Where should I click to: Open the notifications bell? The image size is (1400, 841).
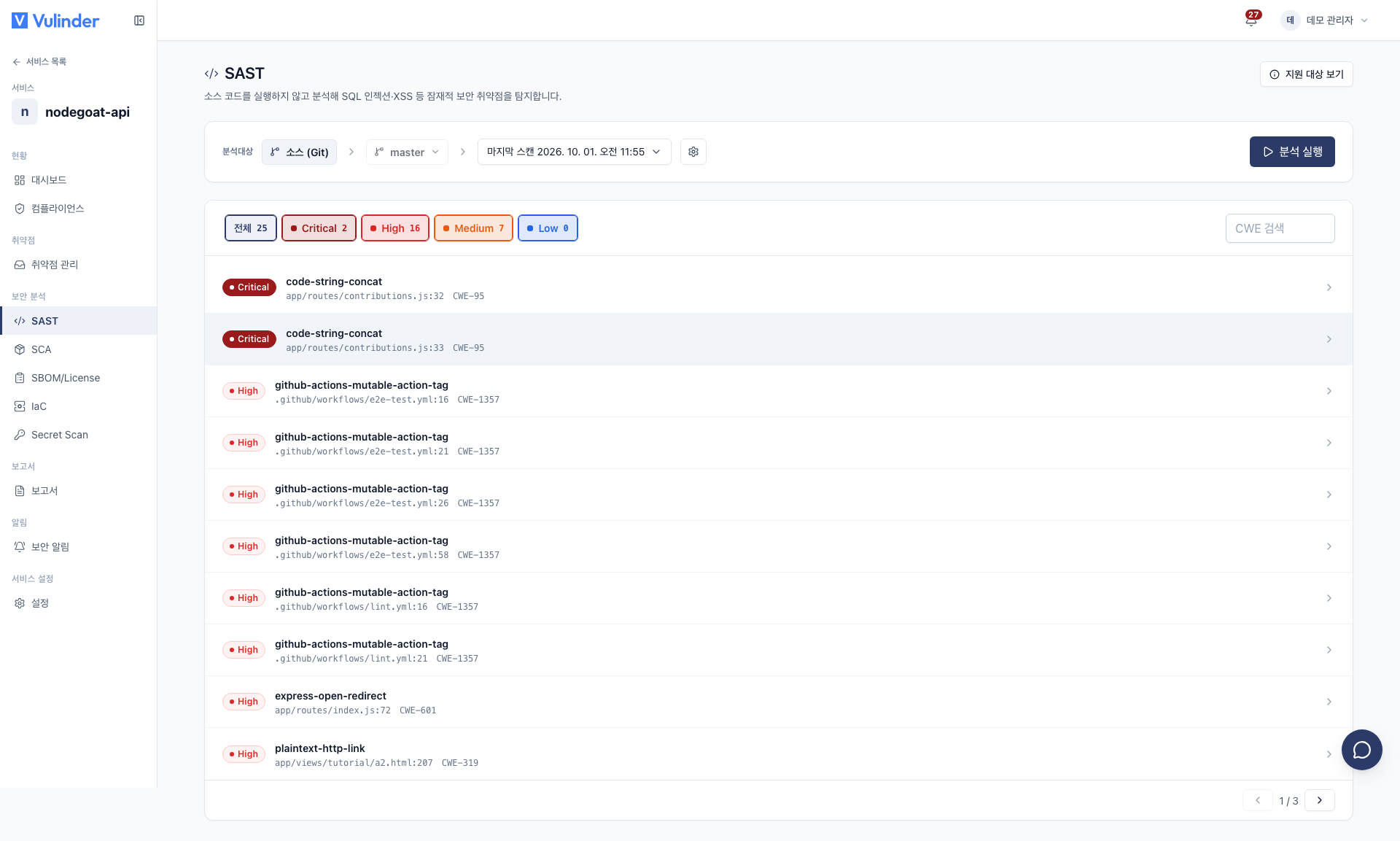point(1251,20)
